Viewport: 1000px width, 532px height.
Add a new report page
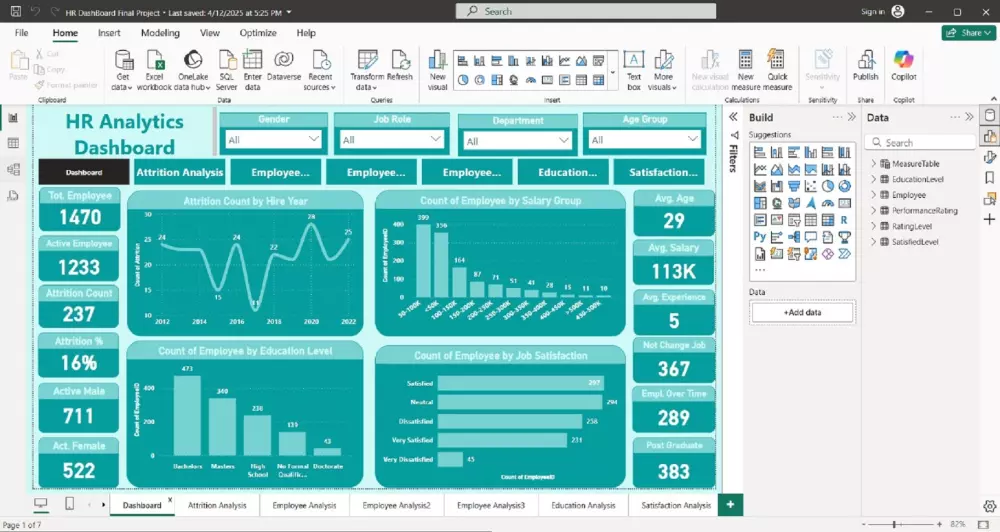pyautogui.click(x=730, y=505)
